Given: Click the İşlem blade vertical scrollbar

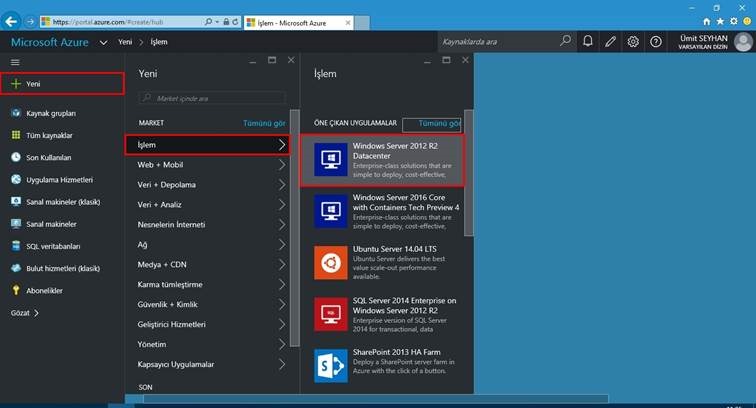Looking at the screenshot, I should [x=469, y=173].
